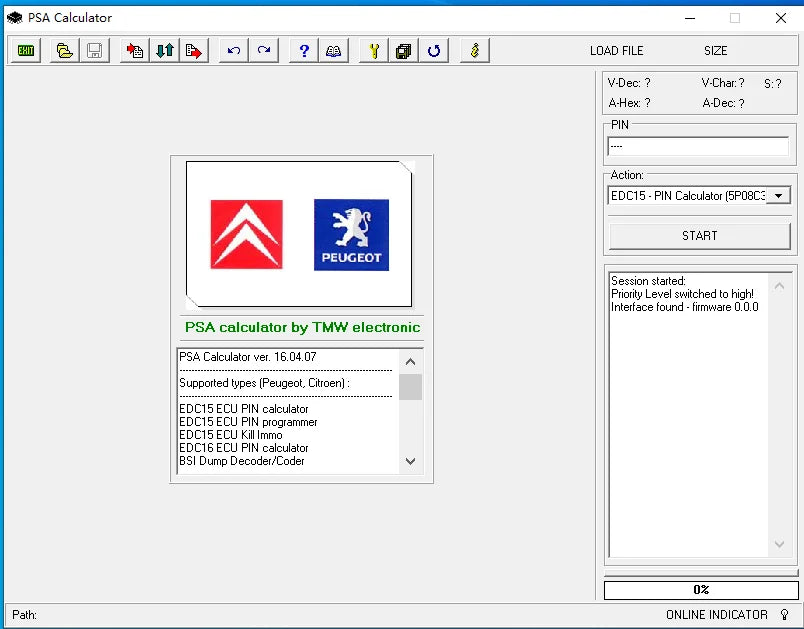Click the 'S: ?' value

[773, 84]
